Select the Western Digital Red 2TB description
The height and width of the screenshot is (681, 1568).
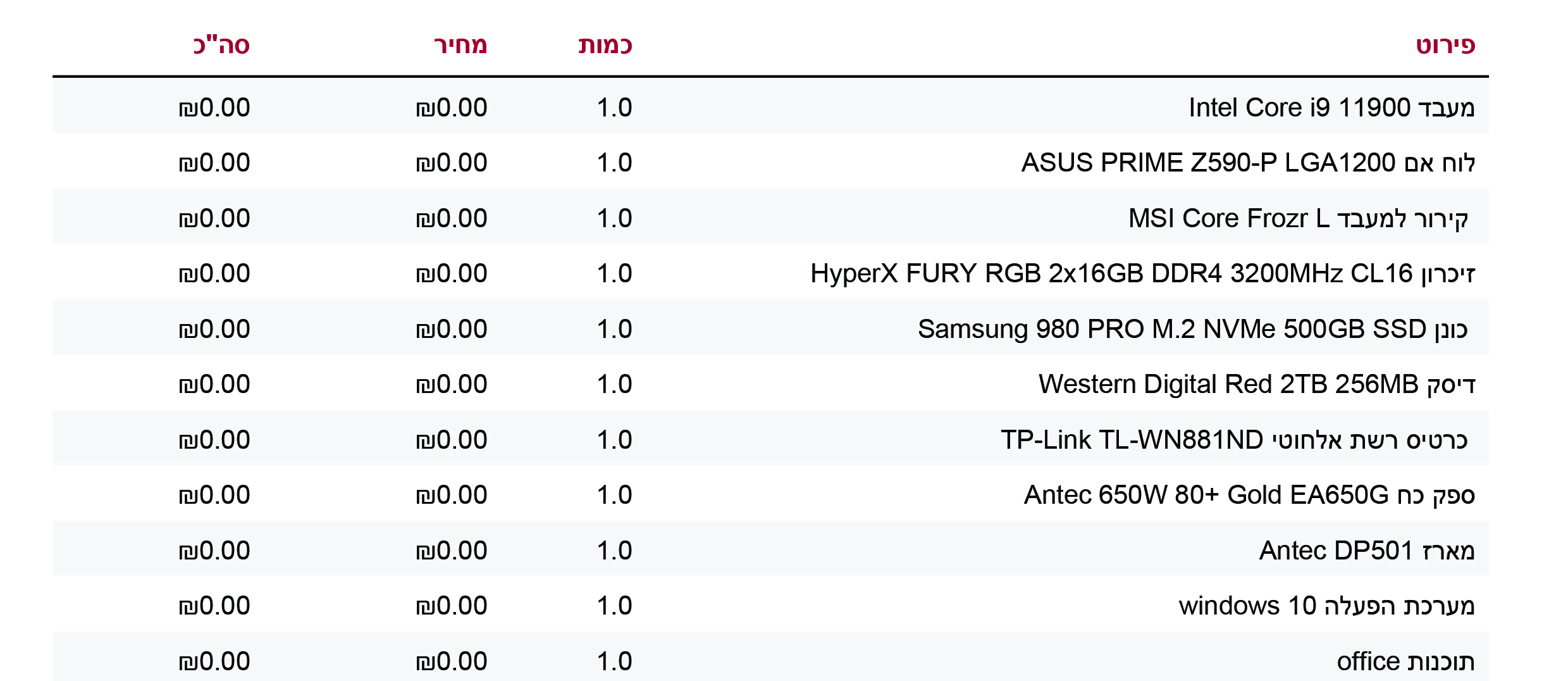pyautogui.click(x=1257, y=384)
